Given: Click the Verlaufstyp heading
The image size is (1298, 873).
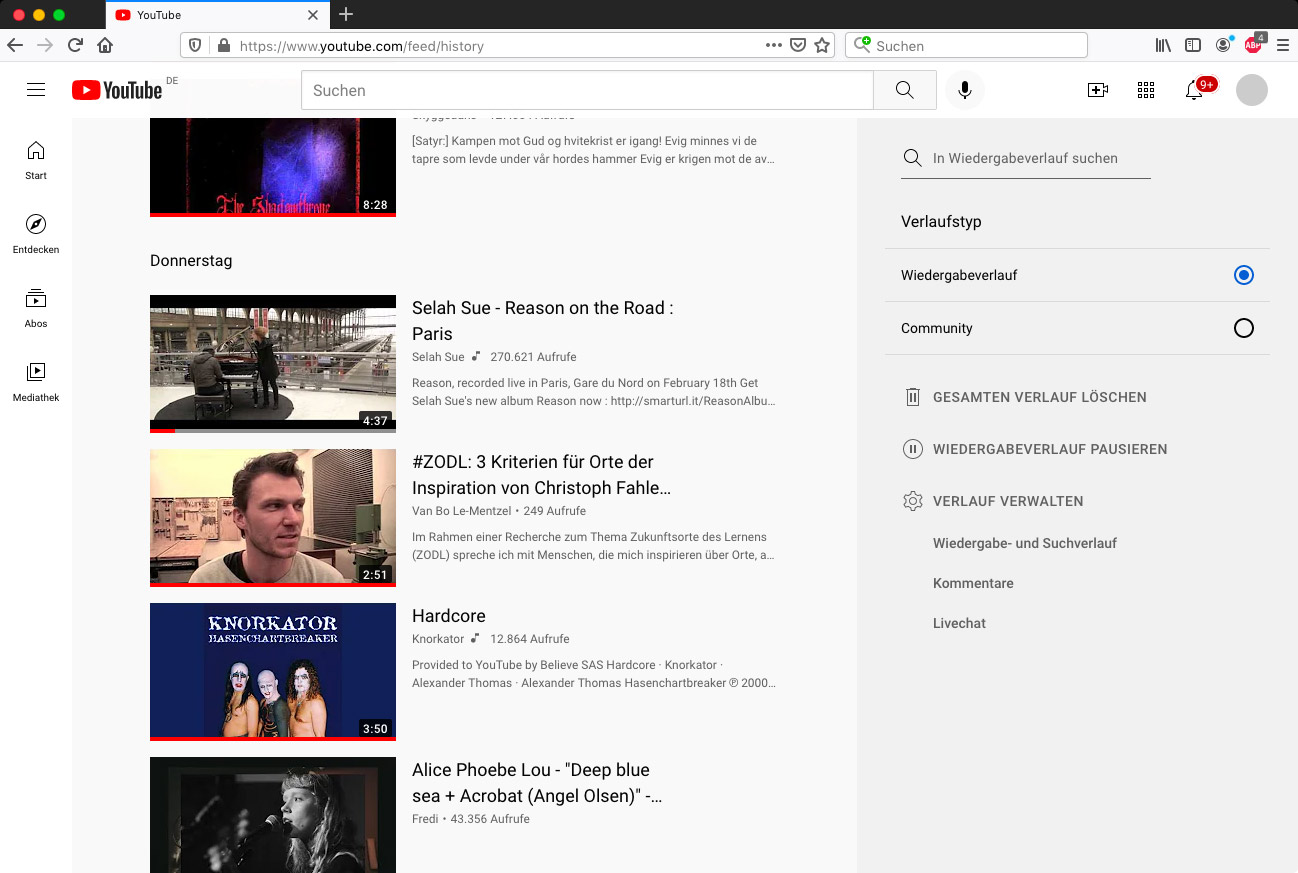Looking at the screenshot, I should click(941, 222).
